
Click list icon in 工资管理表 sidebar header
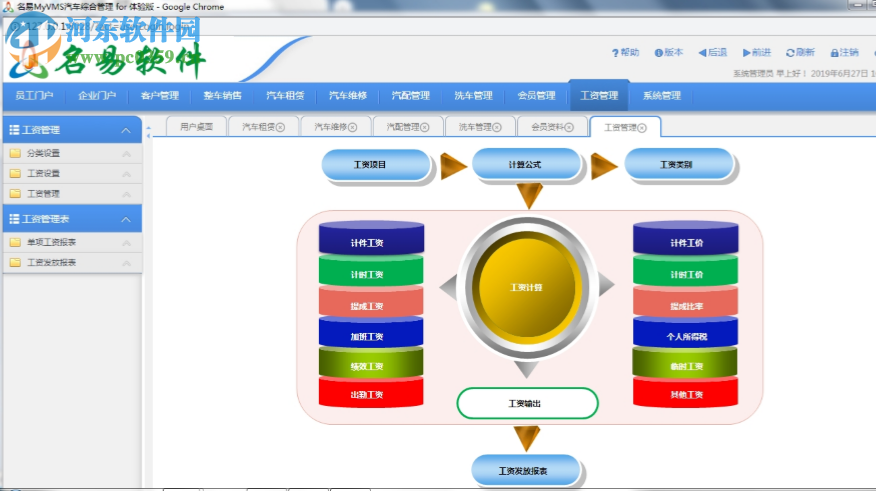[14, 219]
